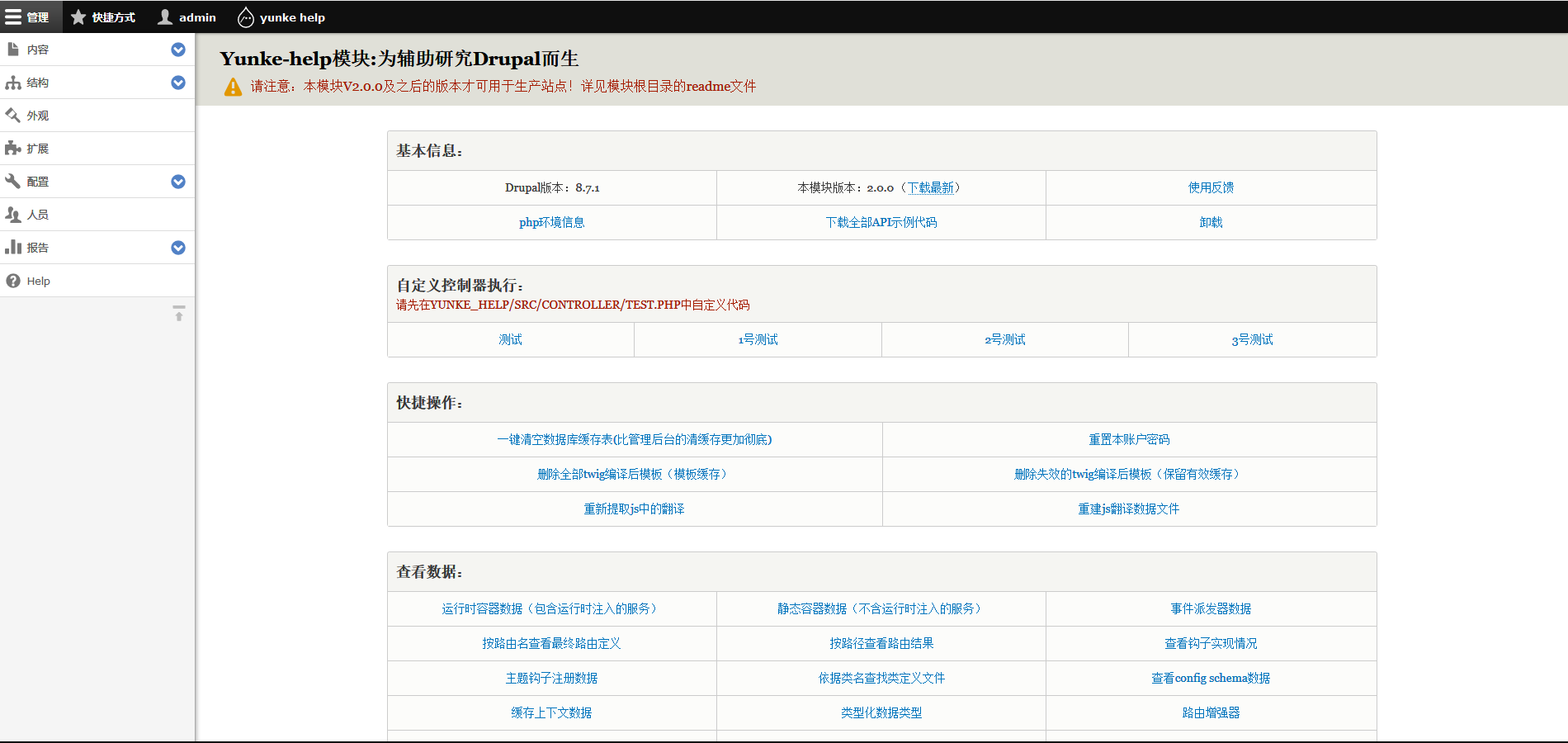This screenshot has height=743, width=1568.
Task: Click 重建js翻译数据文件 link
Action: click(x=1129, y=509)
